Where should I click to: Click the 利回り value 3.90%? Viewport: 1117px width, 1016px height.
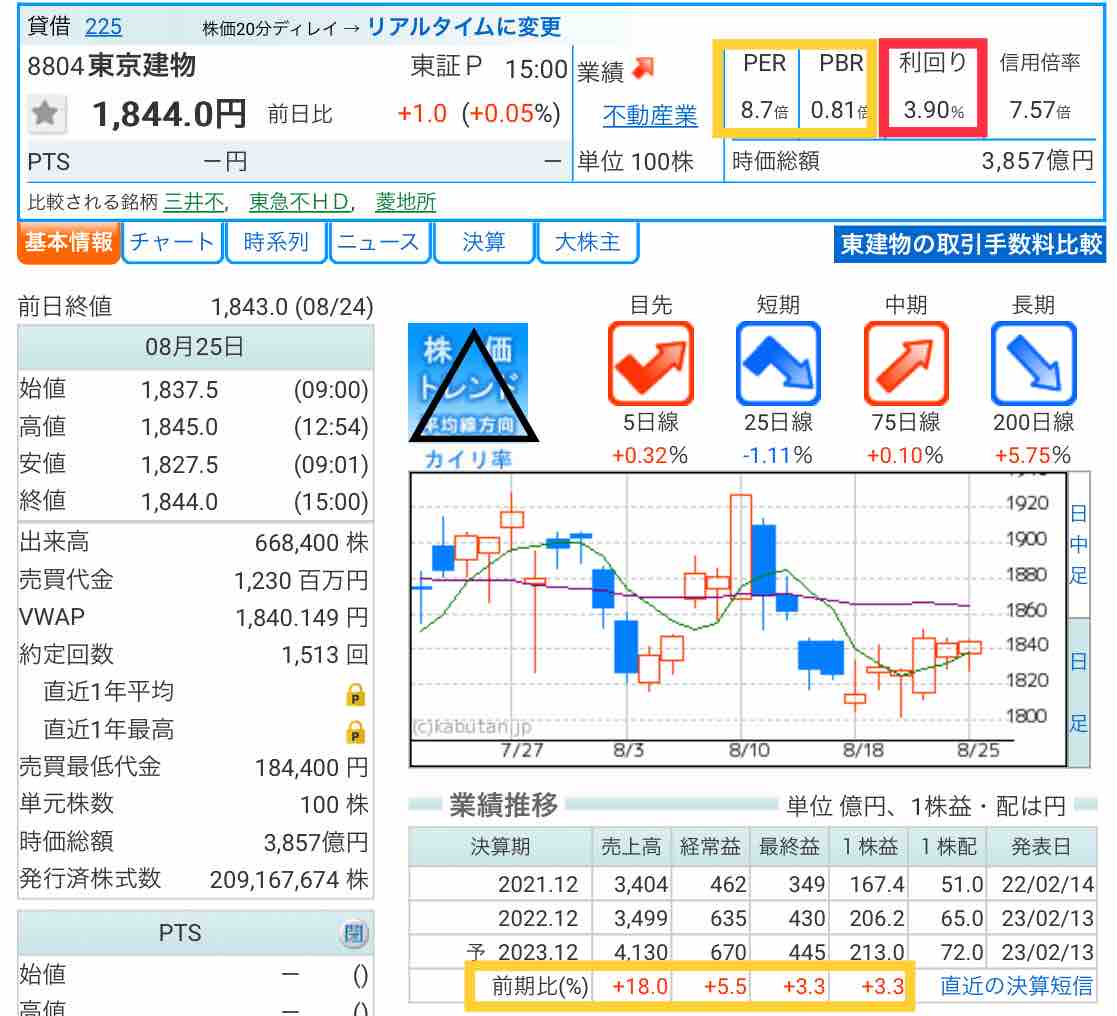click(x=933, y=110)
